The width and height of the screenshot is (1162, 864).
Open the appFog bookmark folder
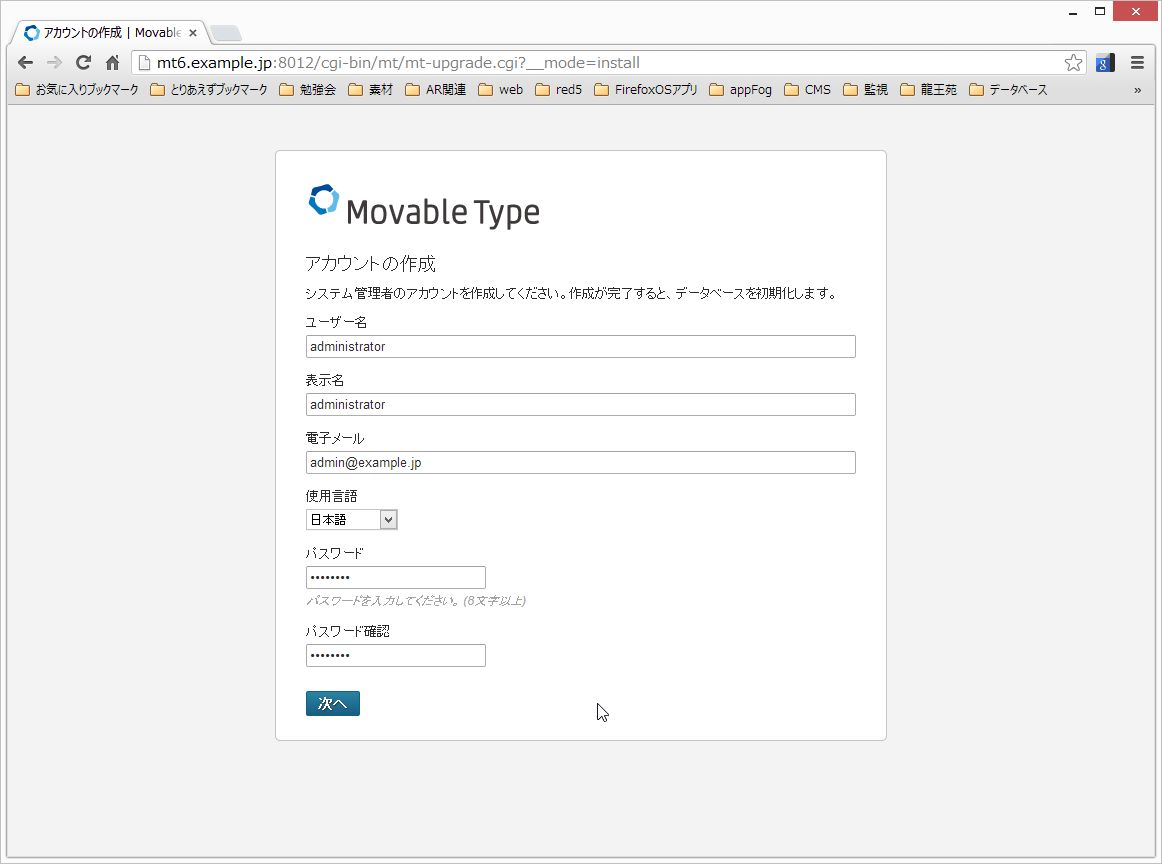point(740,90)
